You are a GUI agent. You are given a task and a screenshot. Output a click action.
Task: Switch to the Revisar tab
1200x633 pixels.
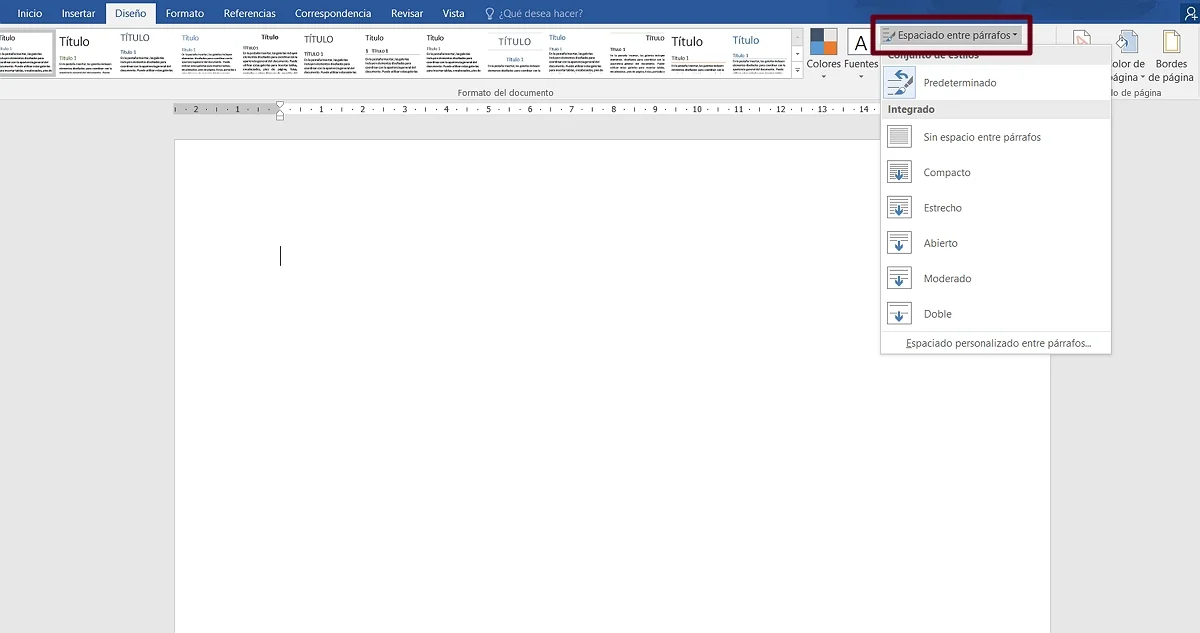pos(407,14)
